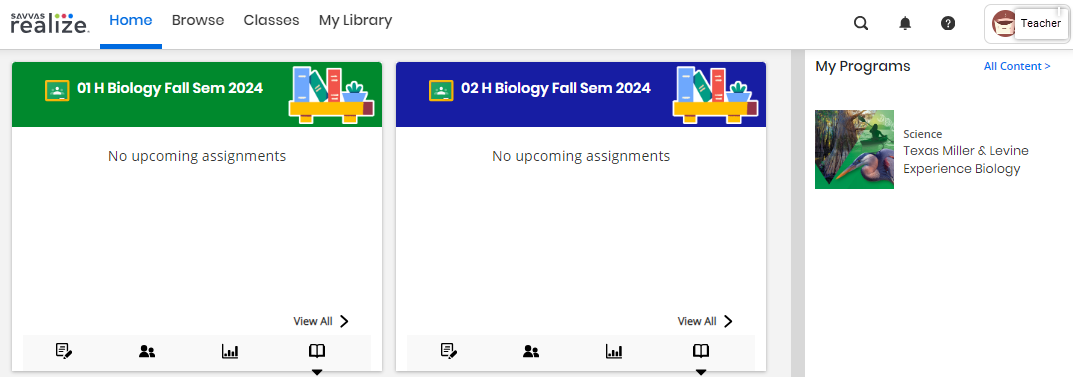Click the Savvas Realize logo
Screen dimensions: 1073x377
point(49,23)
